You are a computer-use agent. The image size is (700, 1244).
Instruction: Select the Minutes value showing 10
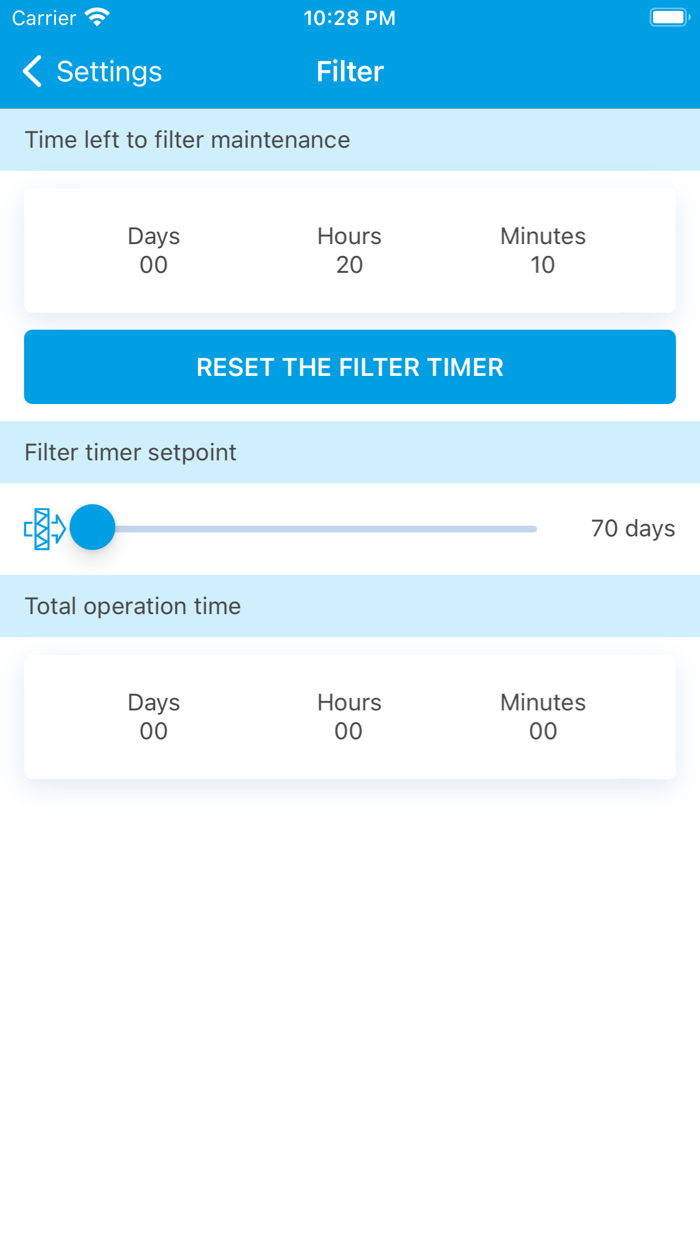pyautogui.click(x=543, y=265)
